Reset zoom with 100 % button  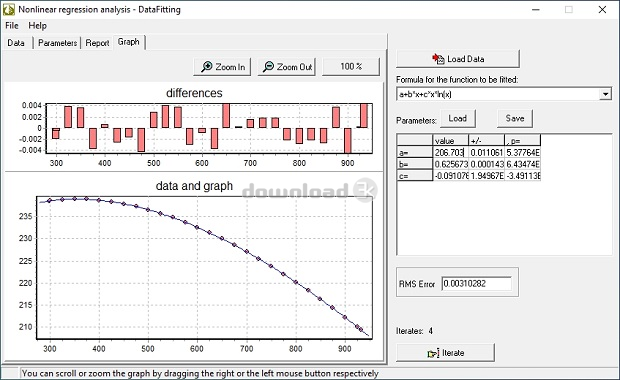351,66
